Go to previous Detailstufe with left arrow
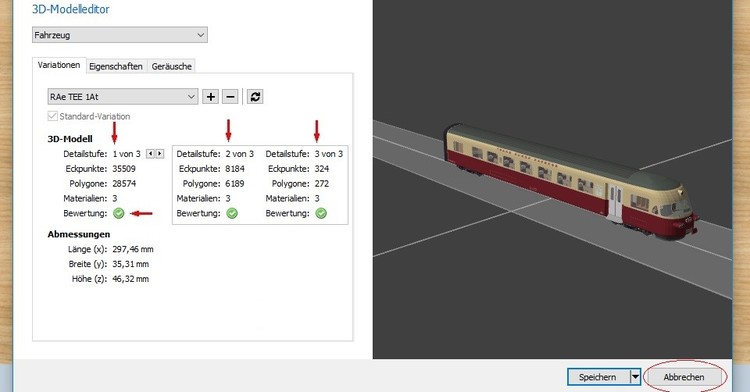Viewport: 750px width, 392px height. point(150,153)
